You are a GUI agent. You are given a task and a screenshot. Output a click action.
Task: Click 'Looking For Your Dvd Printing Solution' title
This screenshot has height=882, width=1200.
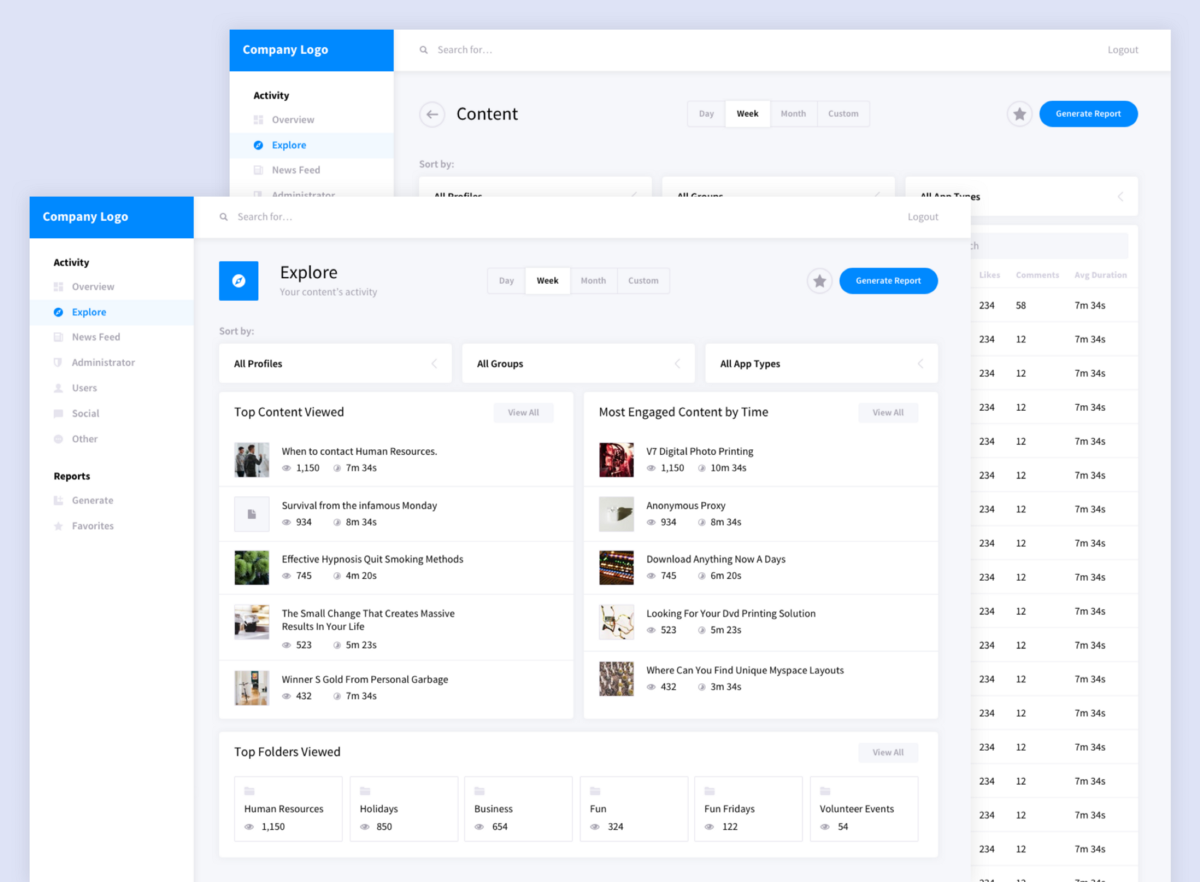pos(731,614)
